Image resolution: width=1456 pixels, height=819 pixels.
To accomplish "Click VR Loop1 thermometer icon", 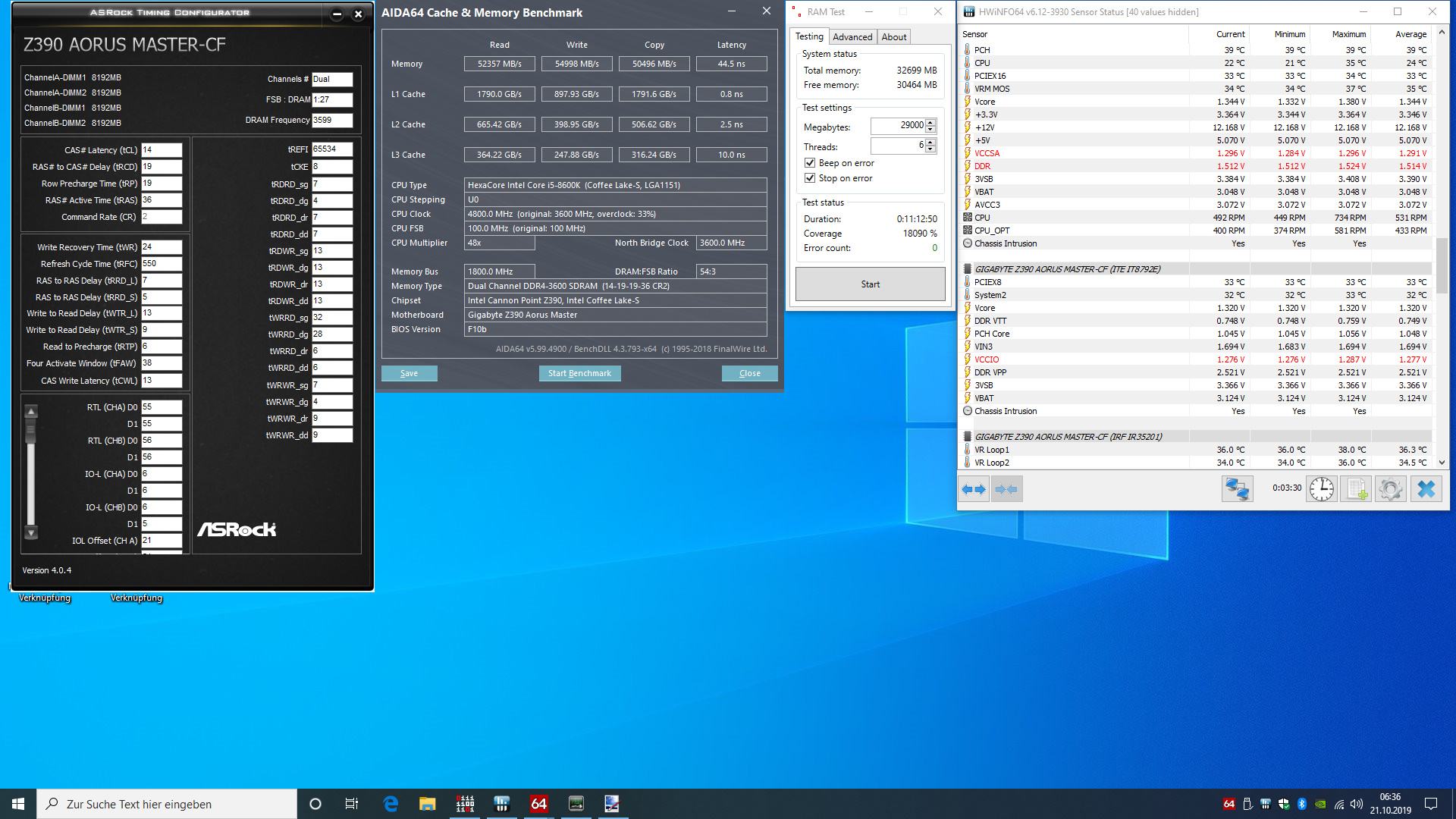I will (967, 450).
